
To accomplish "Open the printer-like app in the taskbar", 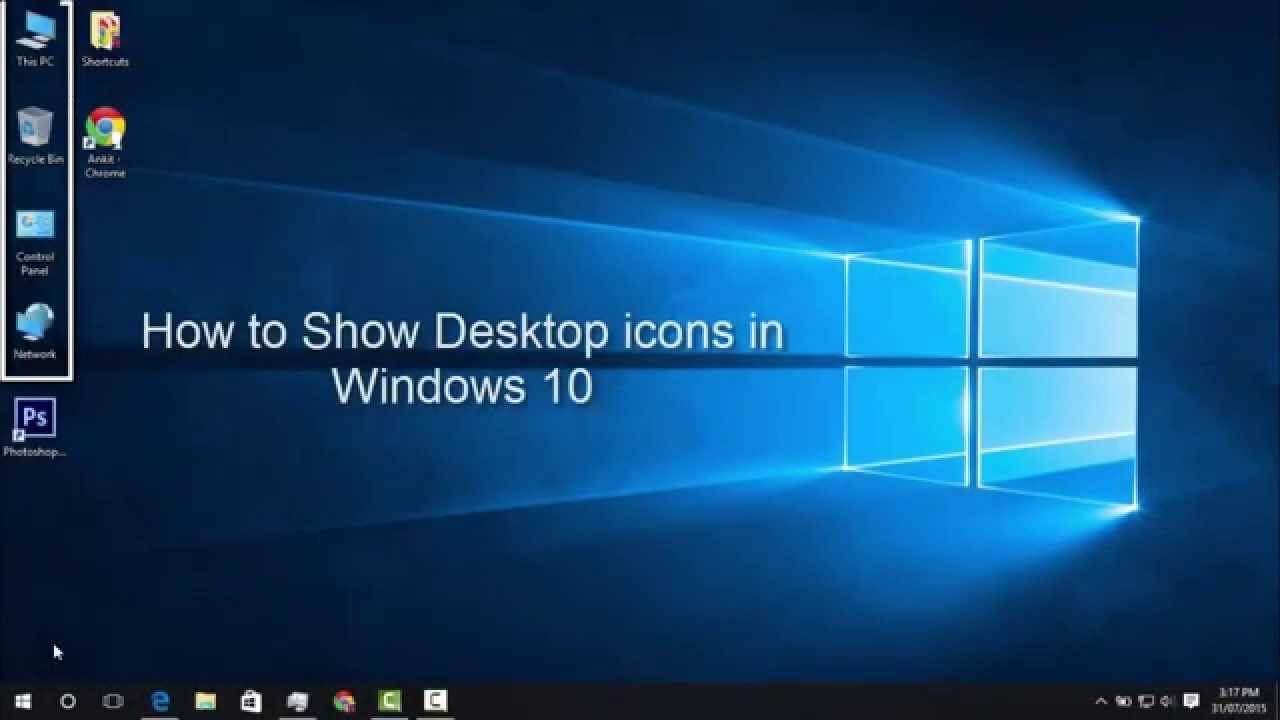I will tap(297, 701).
